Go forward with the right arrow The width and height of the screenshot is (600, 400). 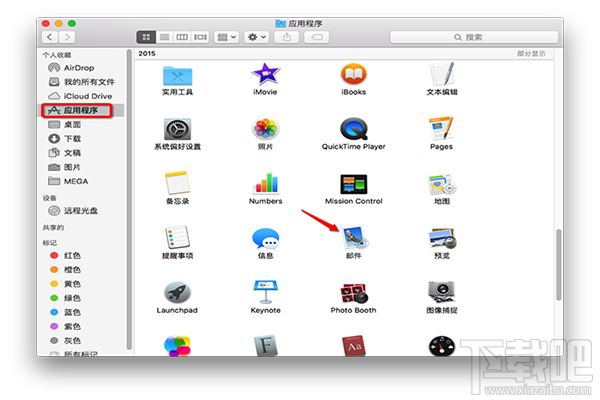[x=67, y=37]
